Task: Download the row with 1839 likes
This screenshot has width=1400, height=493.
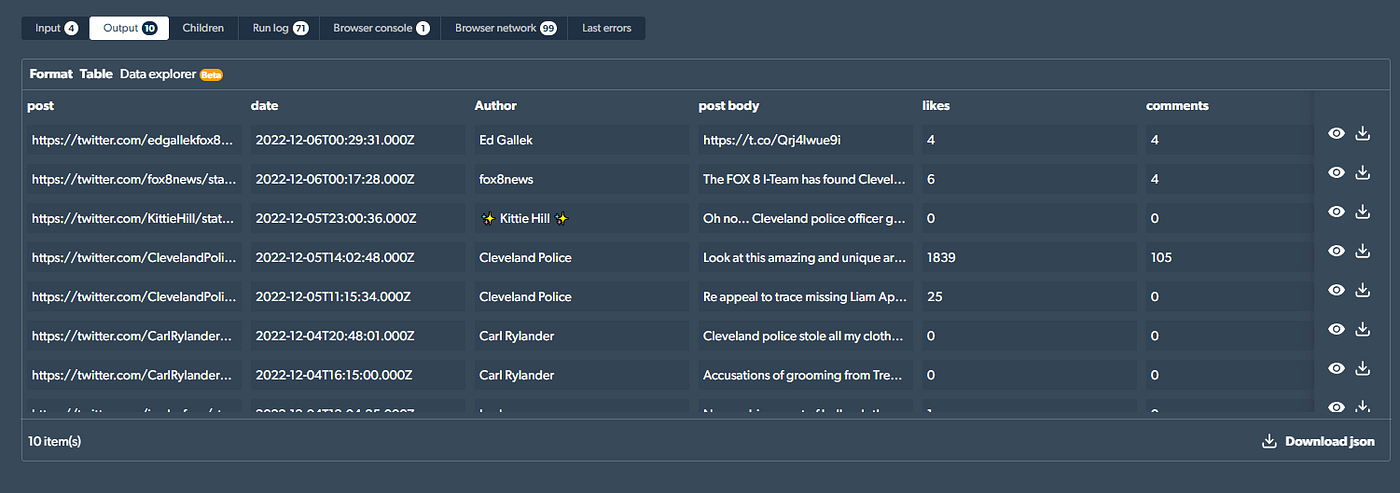Action: pyautogui.click(x=1362, y=250)
